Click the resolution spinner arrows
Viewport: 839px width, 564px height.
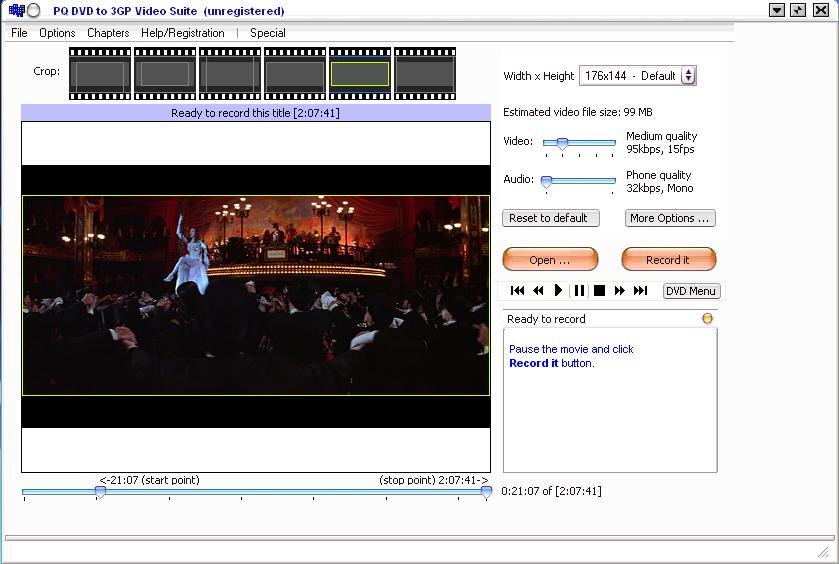(688, 75)
